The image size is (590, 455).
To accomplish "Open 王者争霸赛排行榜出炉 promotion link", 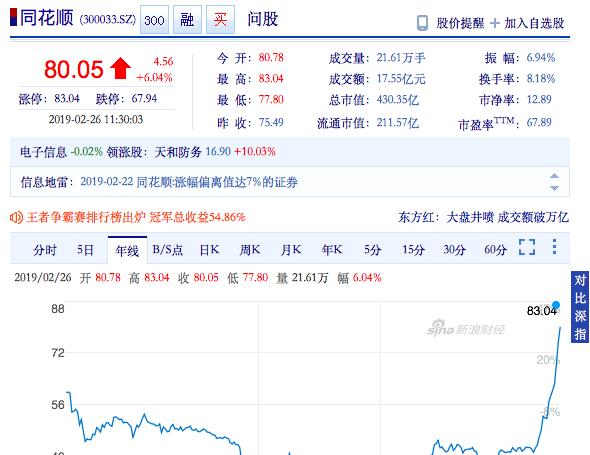I will pos(136,217).
